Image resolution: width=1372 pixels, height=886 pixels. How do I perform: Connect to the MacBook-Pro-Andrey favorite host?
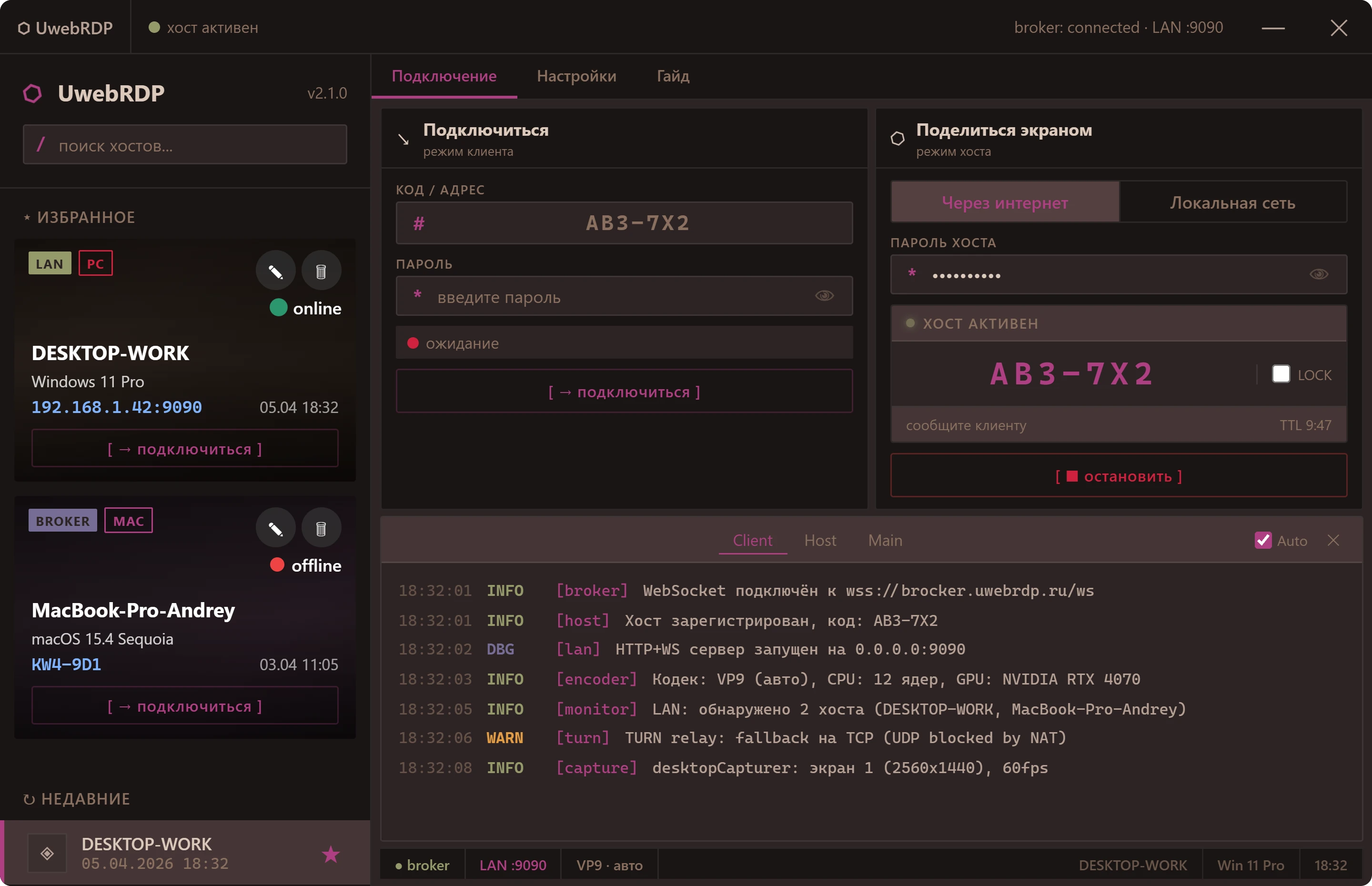pos(185,706)
